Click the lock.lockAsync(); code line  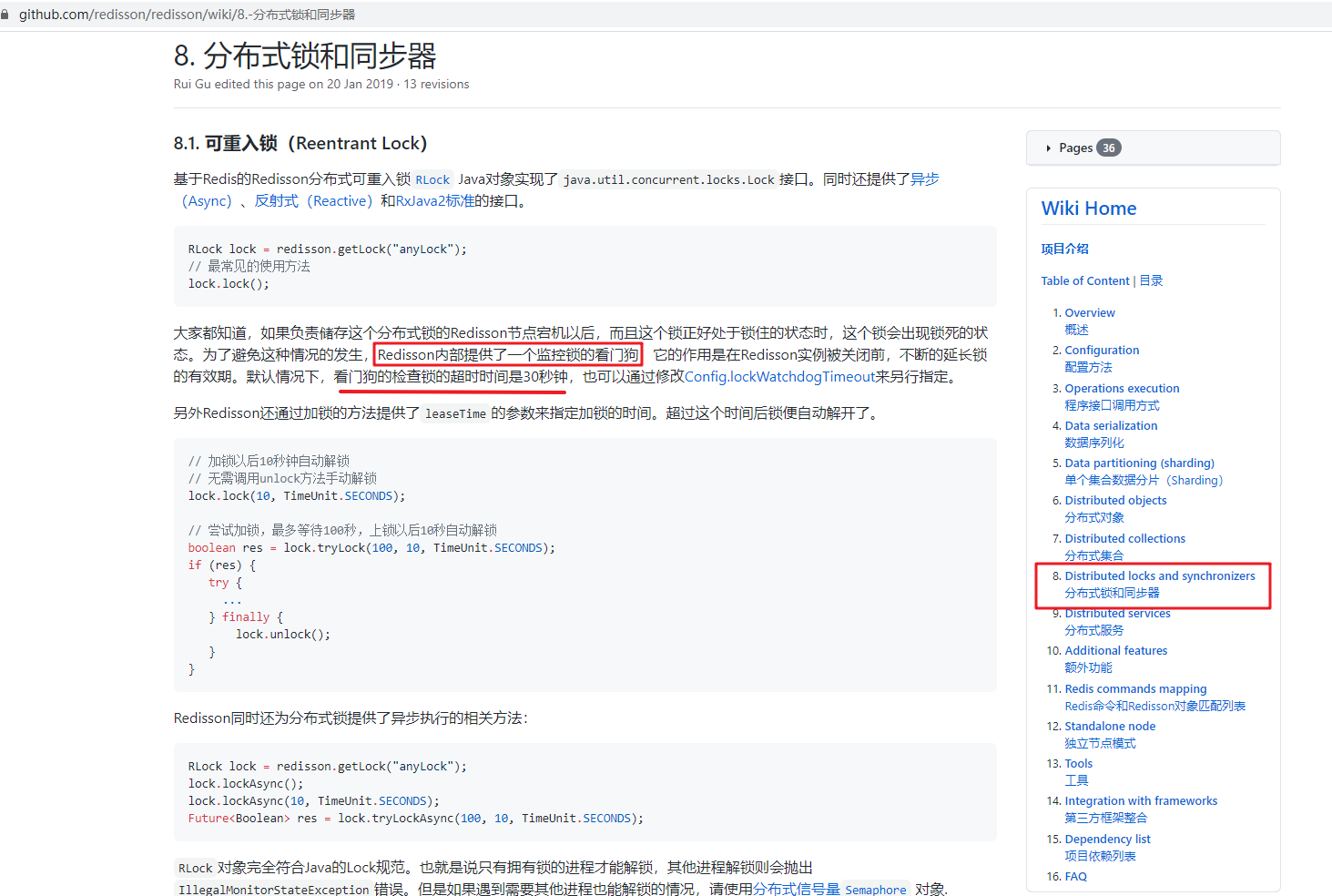246,783
